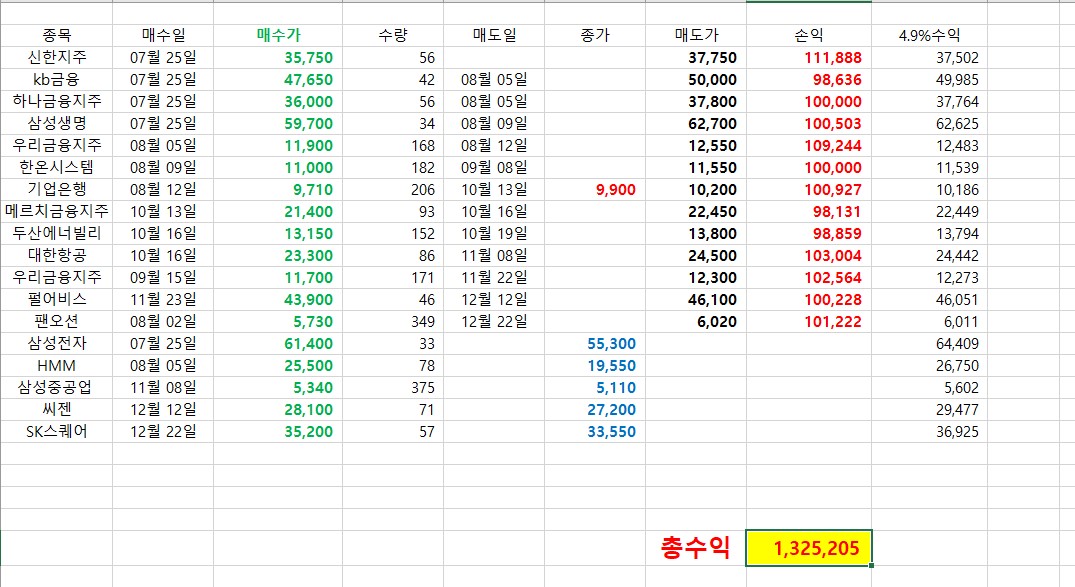Click the 삼성전자 stock name cell
Image resolution: width=1075 pixels, height=587 pixels.
coord(56,343)
